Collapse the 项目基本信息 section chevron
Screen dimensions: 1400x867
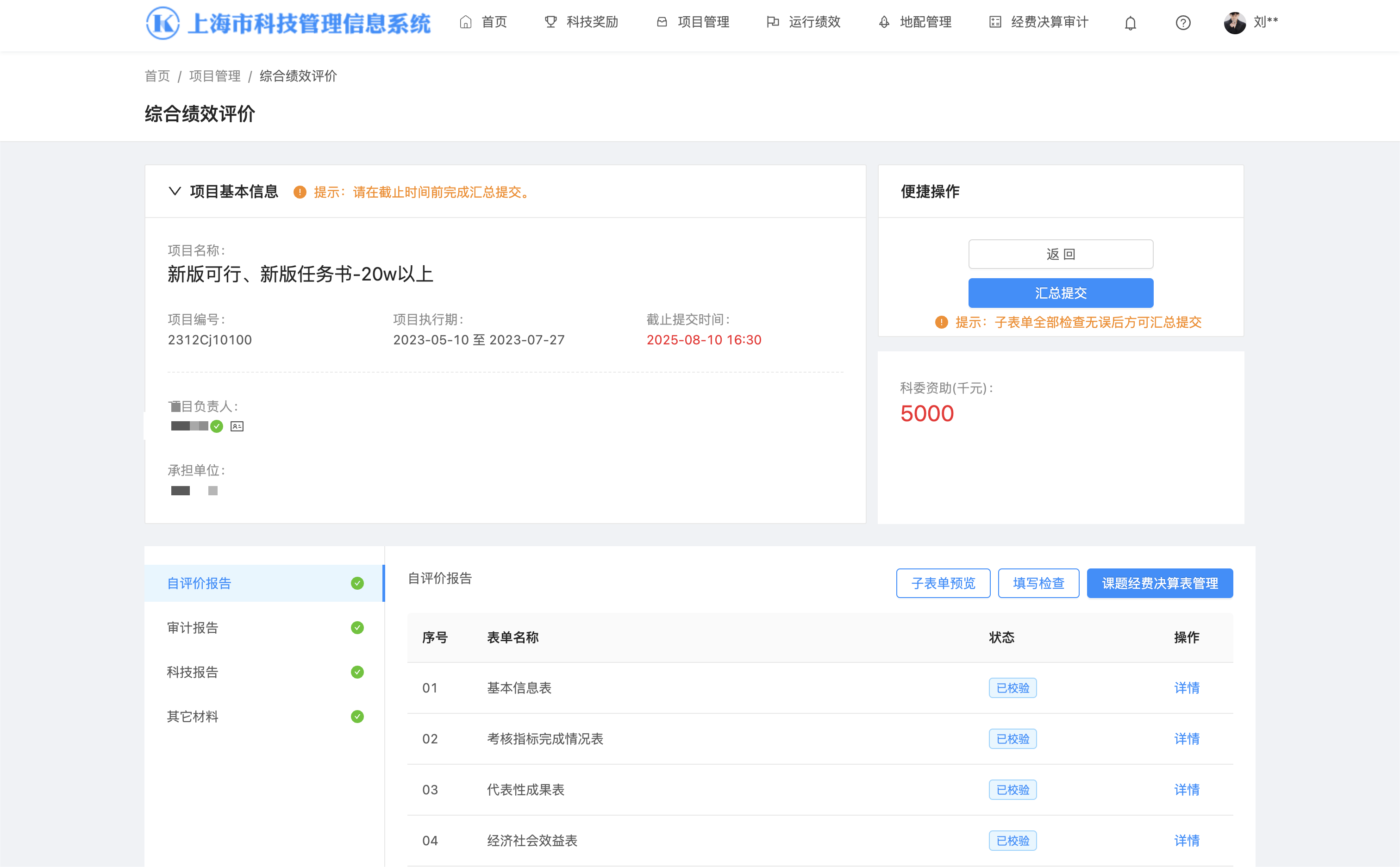(x=175, y=191)
